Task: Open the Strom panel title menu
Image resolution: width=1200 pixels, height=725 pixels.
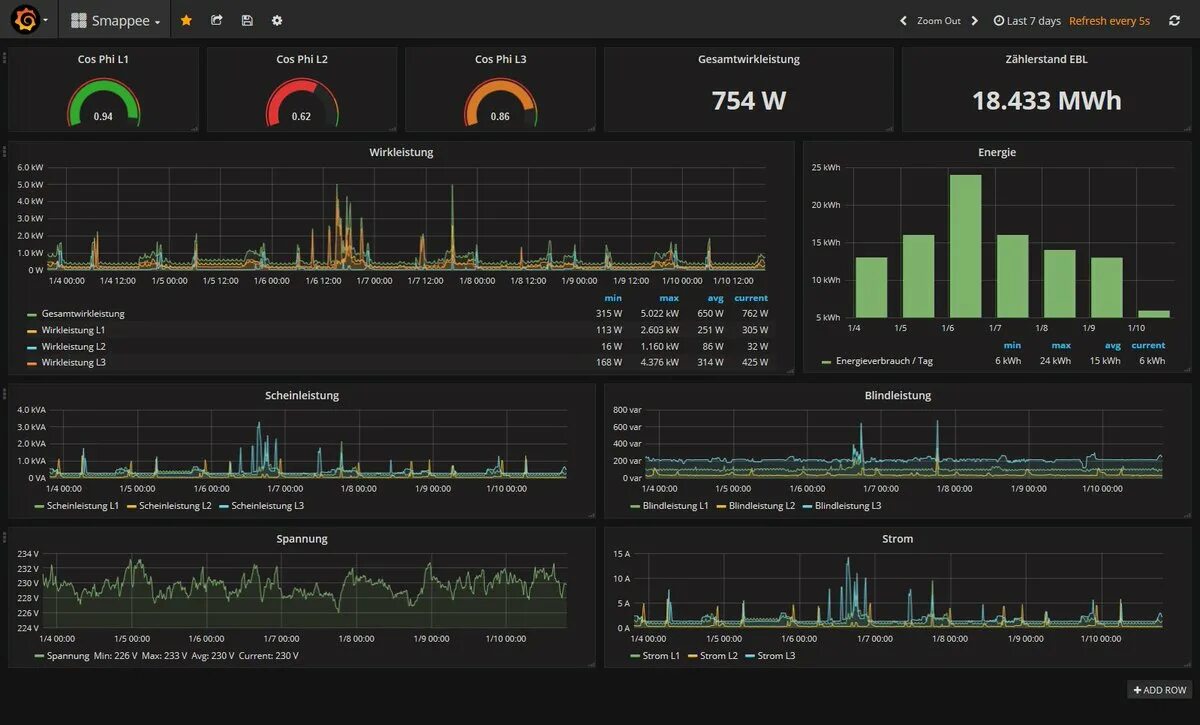Action: 897,538
